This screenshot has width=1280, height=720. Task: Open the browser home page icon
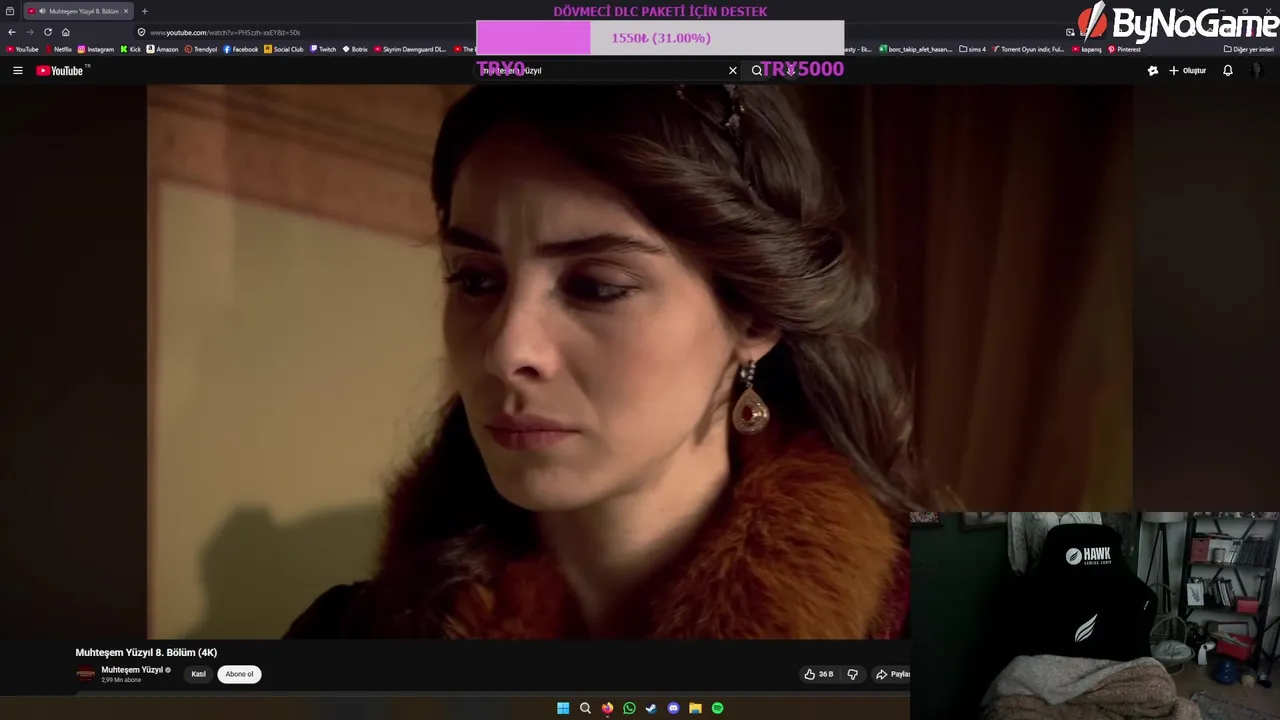(x=66, y=32)
